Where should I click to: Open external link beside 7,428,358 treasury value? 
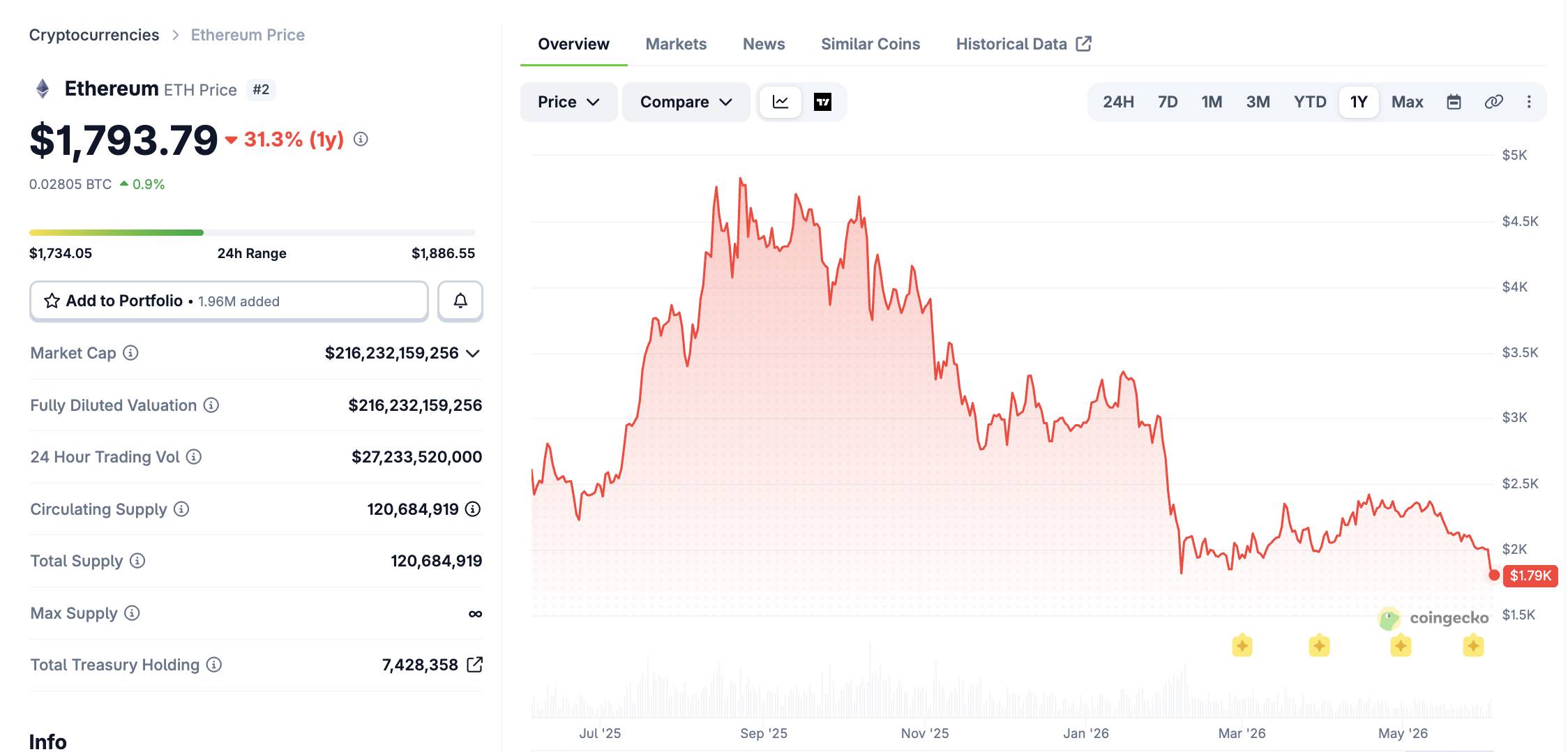point(474,664)
